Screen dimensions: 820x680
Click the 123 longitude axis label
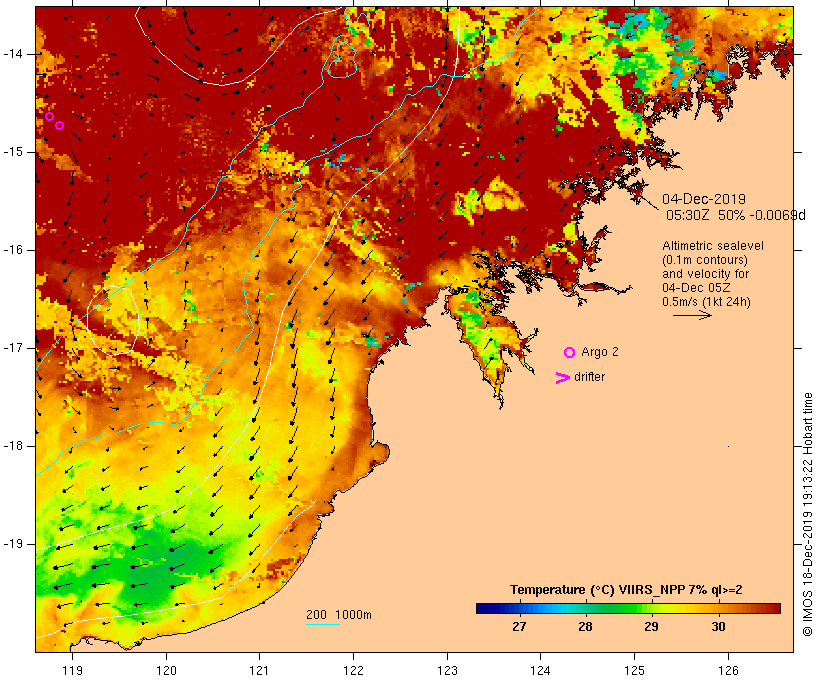click(447, 671)
